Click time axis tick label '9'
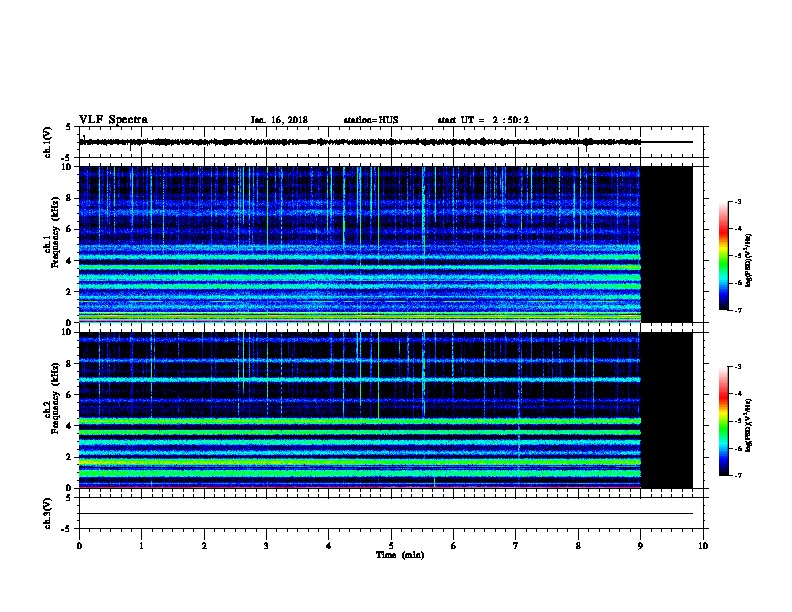 640,545
